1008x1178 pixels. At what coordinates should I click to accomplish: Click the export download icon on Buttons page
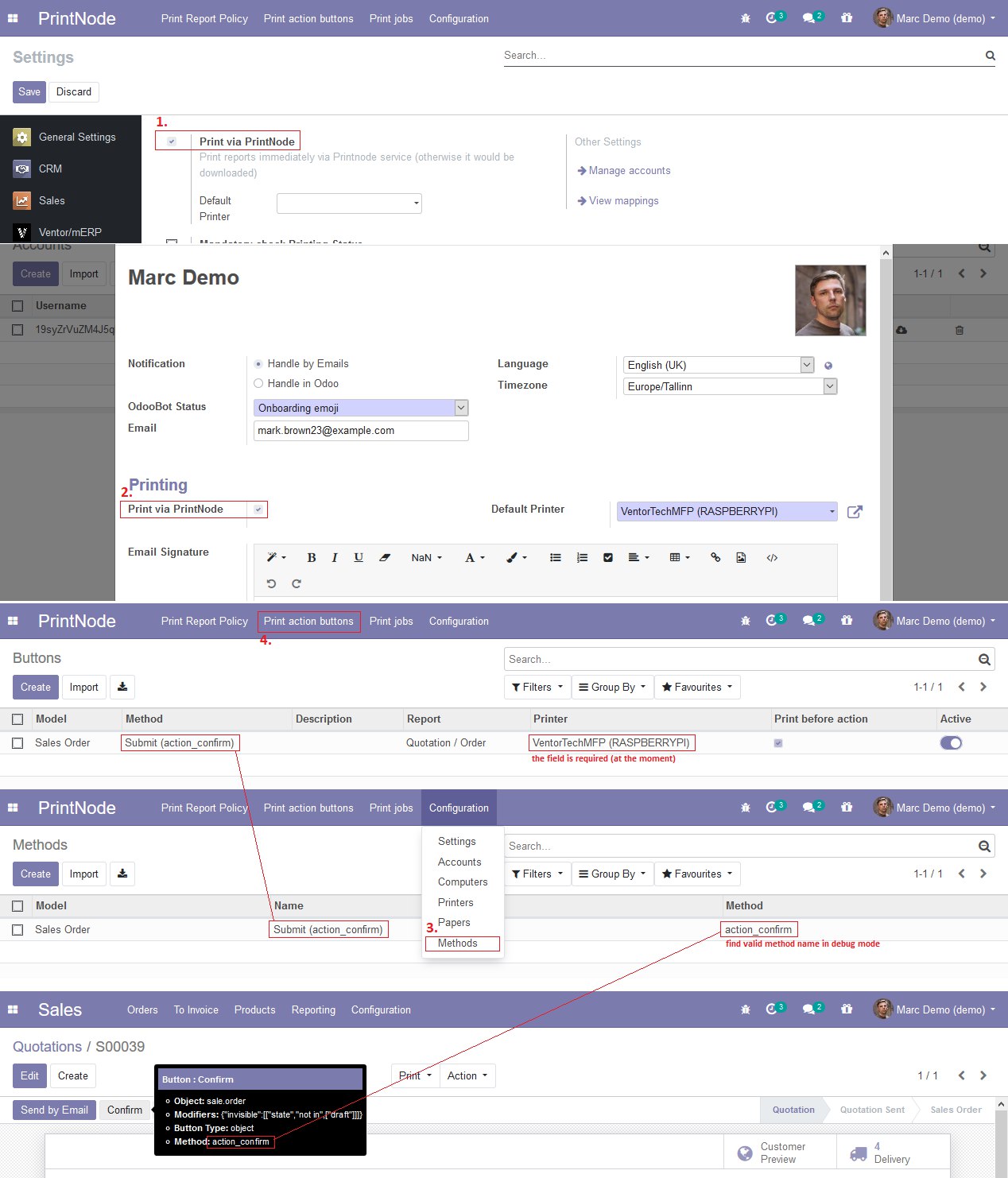(122, 687)
